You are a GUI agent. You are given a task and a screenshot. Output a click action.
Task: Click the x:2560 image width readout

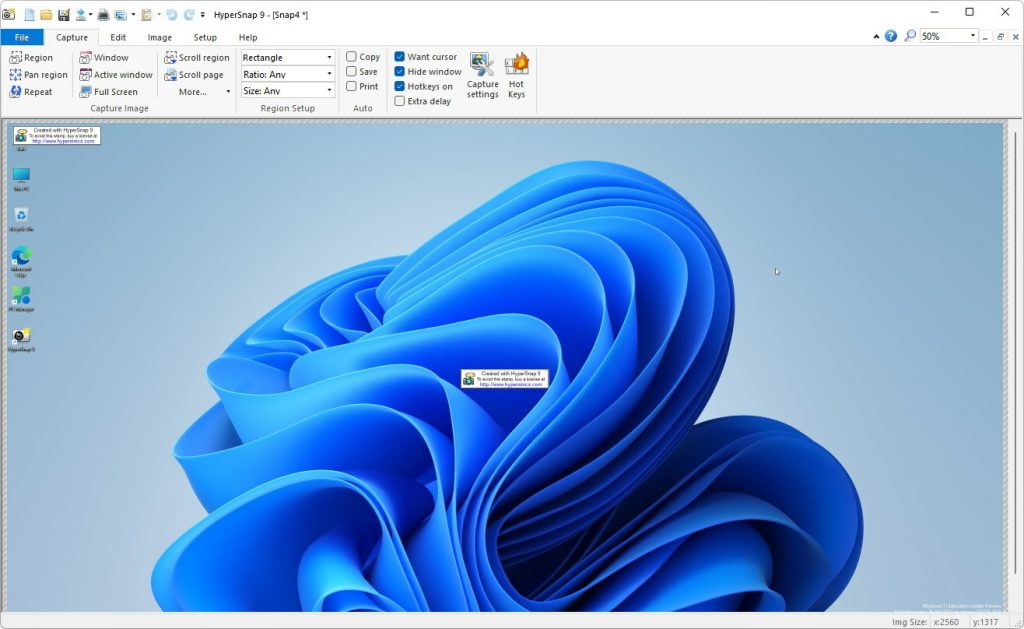click(x=946, y=622)
